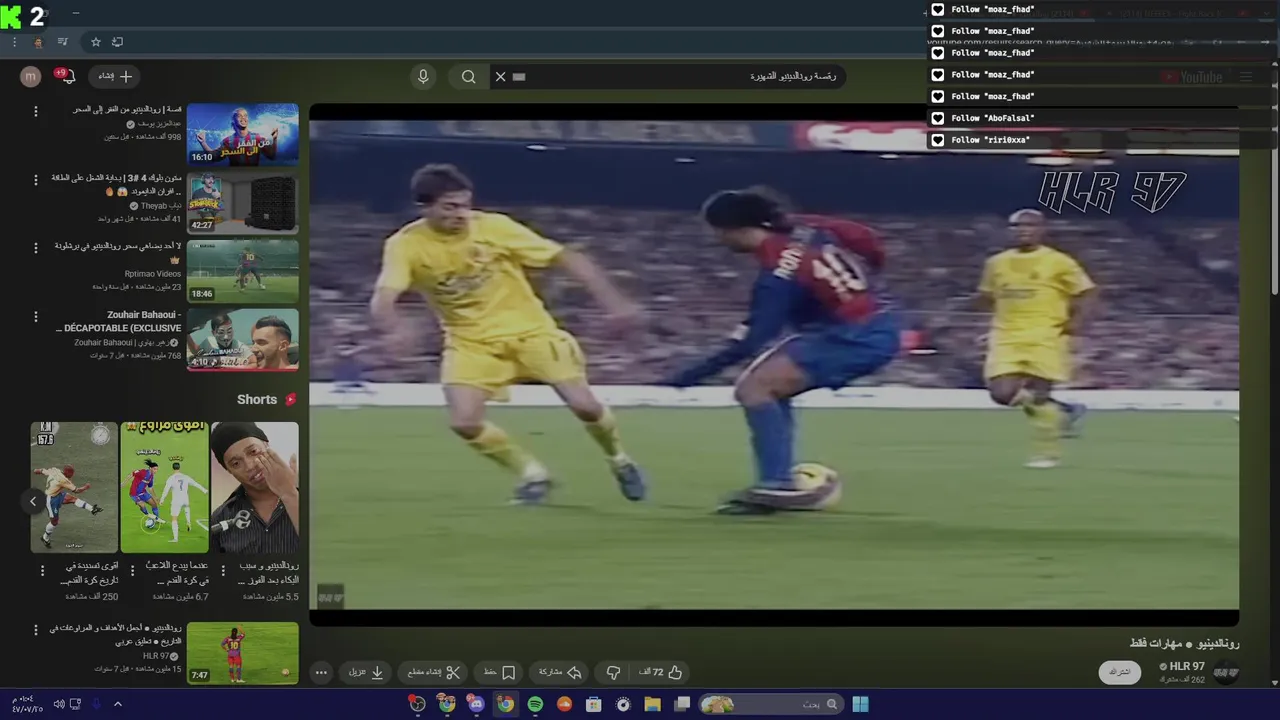The width and height of the screenshot is (1280, 720).
Task: Open the HLR 97 channel avatar
Action: (1226, 672)
